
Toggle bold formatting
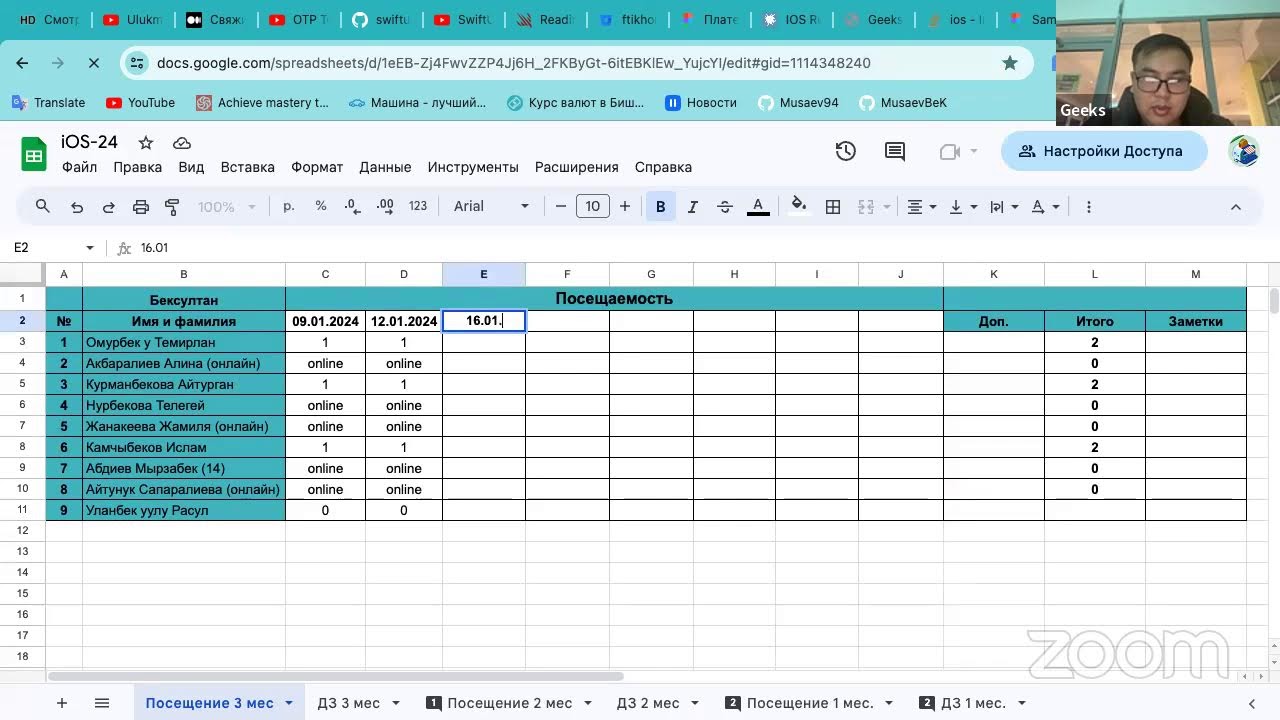tap(661, 207)
